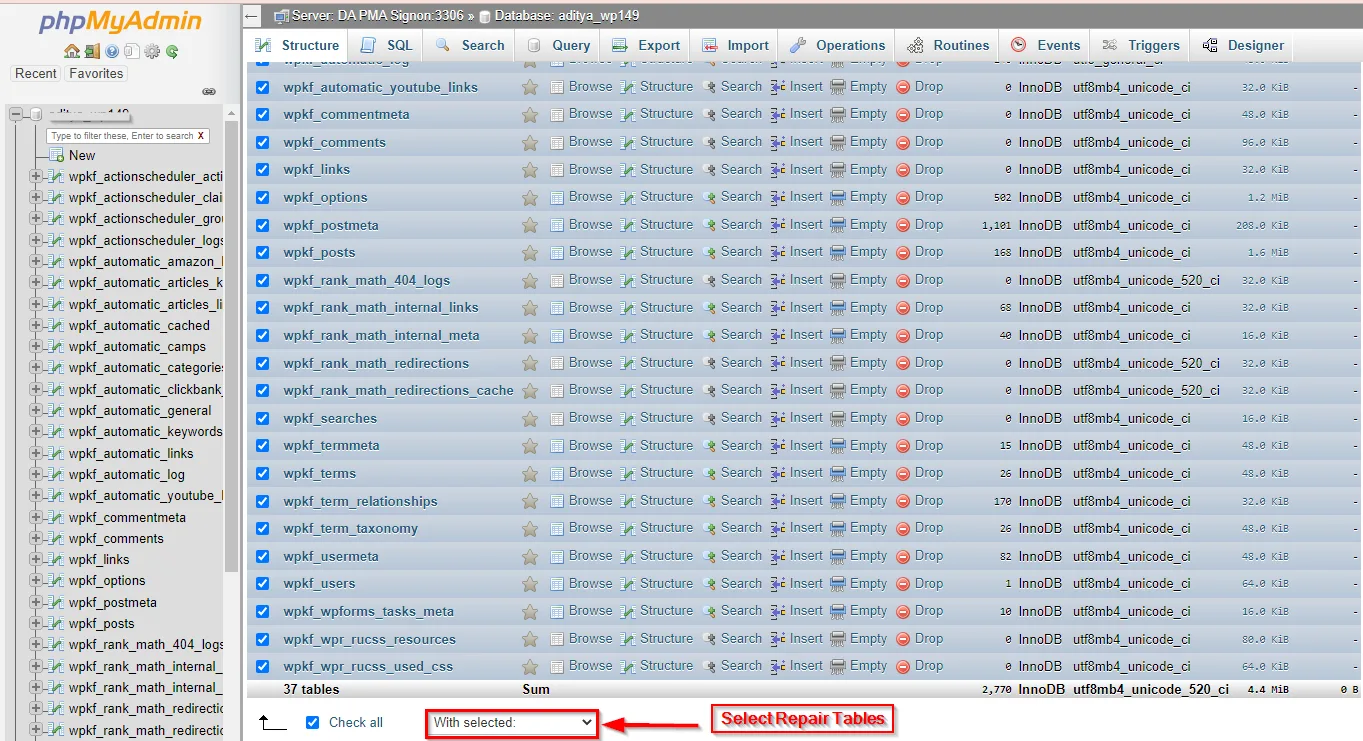Click the Recent tables button
This screenshot has width=1363, height=741.
point(36,73)
